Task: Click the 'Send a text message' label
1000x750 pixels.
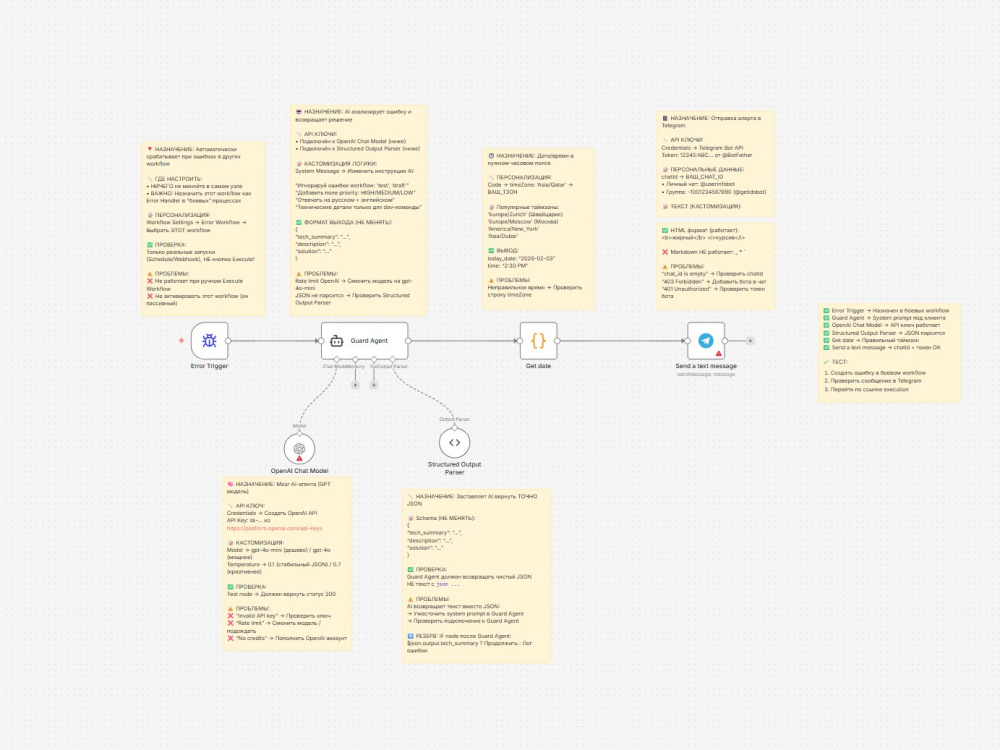Action: (x=705, y=366)
